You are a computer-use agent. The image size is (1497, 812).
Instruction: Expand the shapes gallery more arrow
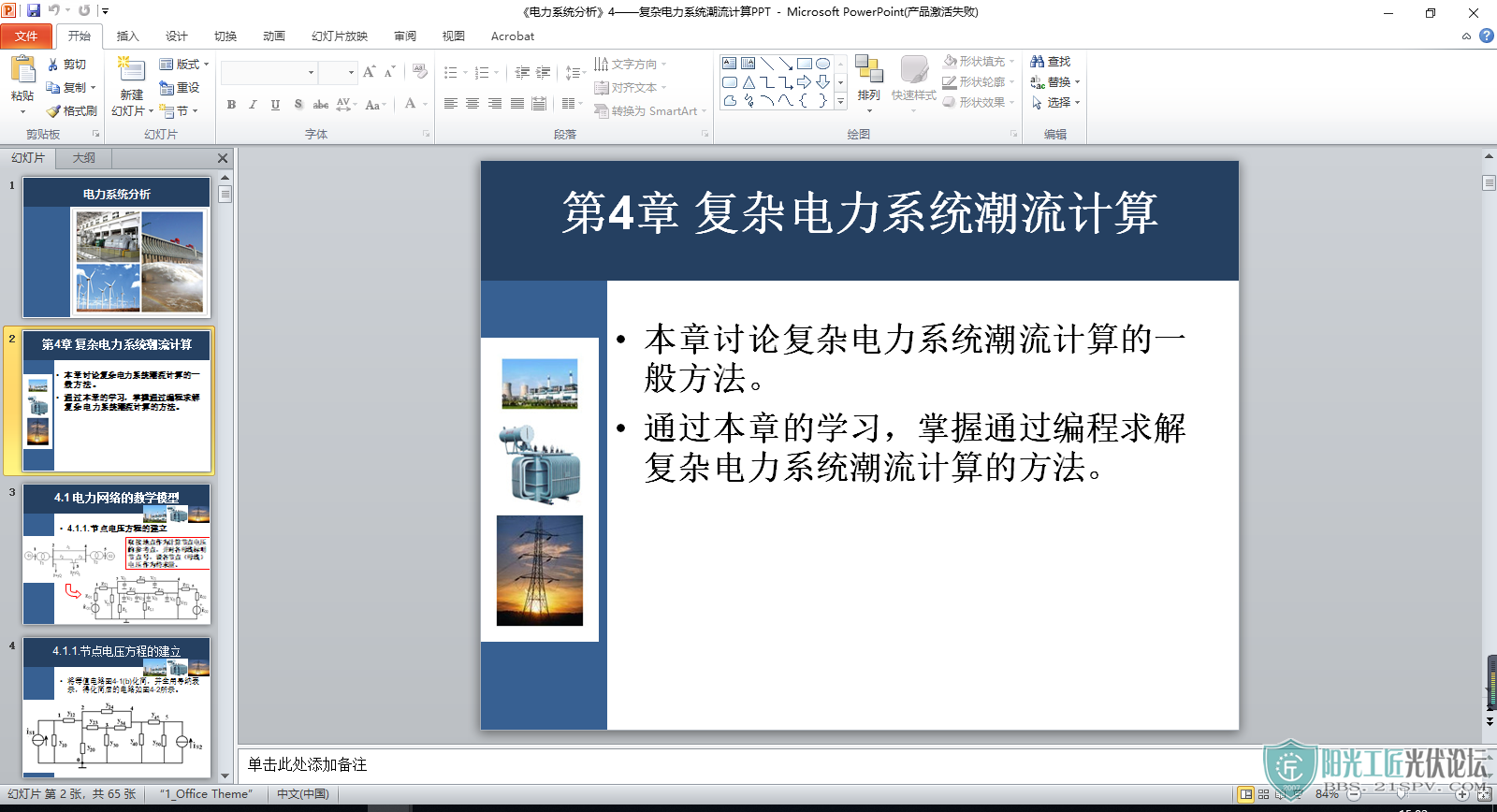tap(840, 101)
